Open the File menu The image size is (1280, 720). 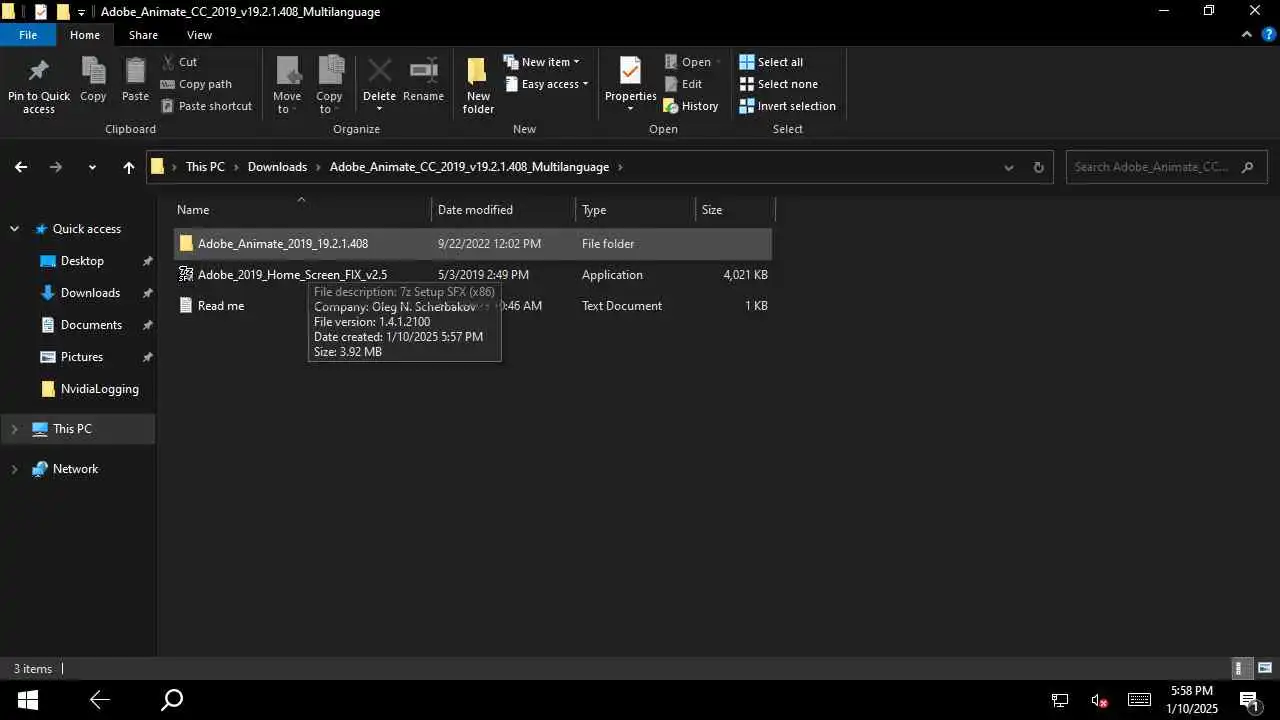(28, 35)
